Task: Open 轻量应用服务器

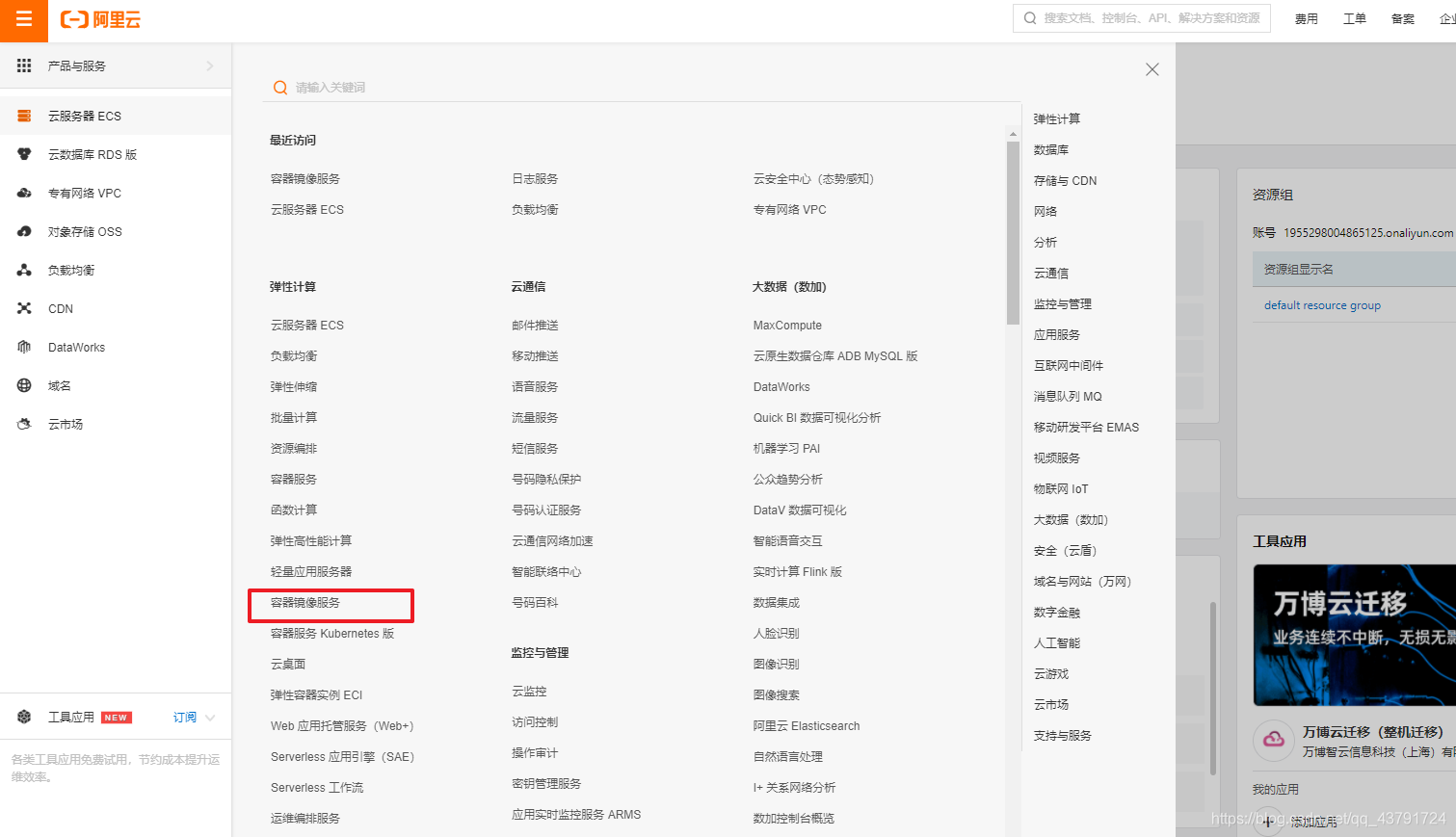Action: click(x=311, y=572)
